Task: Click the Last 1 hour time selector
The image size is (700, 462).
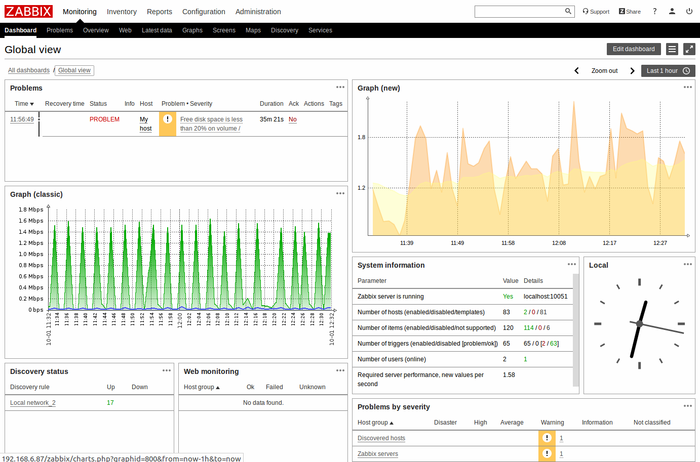Action: point(668,71)
